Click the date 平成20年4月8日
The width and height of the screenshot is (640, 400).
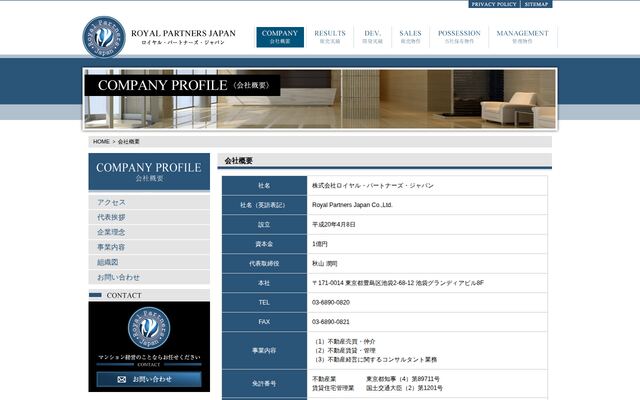coord(334,224)
